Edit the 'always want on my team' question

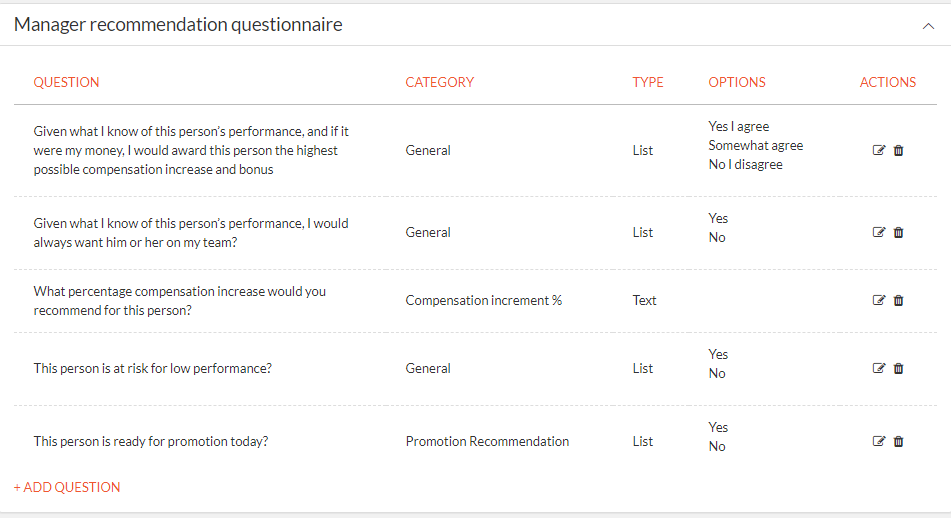(x=878, y=232)
